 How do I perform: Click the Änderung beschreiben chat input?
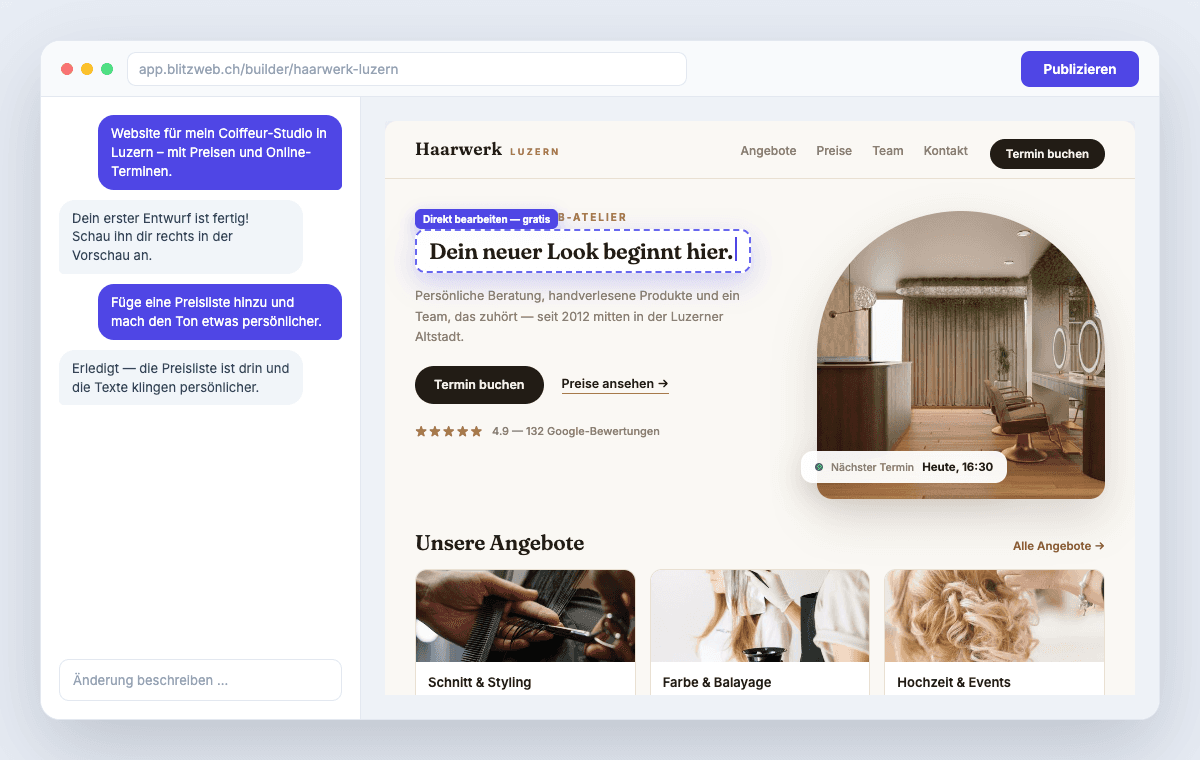200,680
